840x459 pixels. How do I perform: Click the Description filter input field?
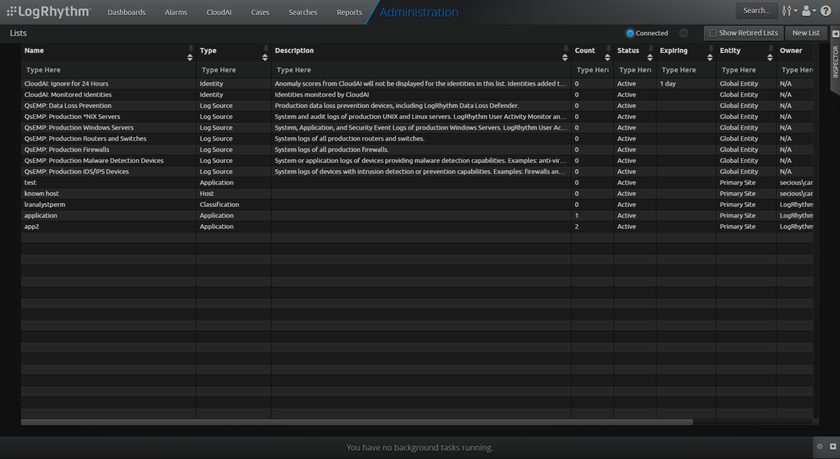point(420,70)
